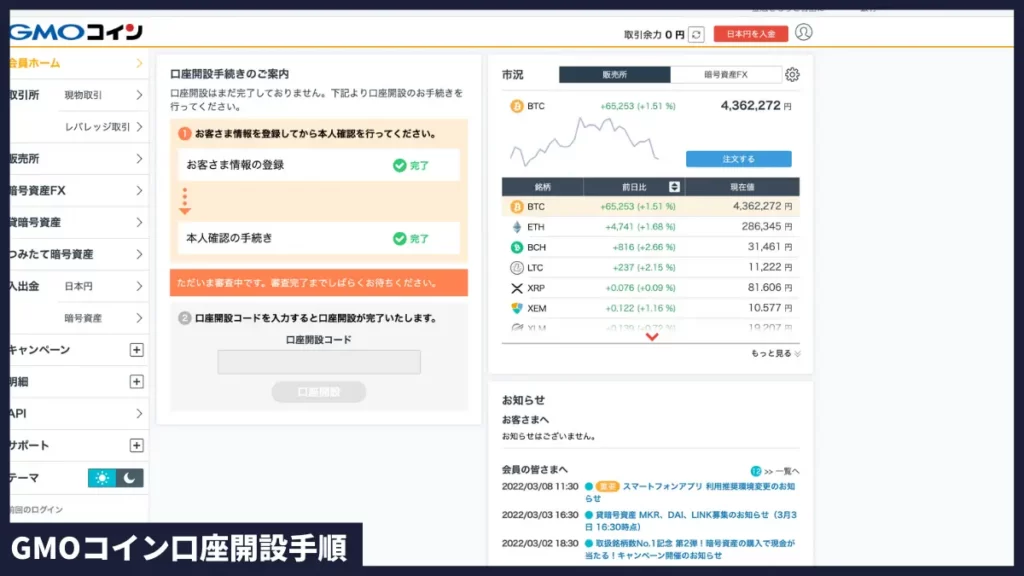Screen dimensions: 1024x576
Task: Click the notification count badge 12
Action: (756, 471)
